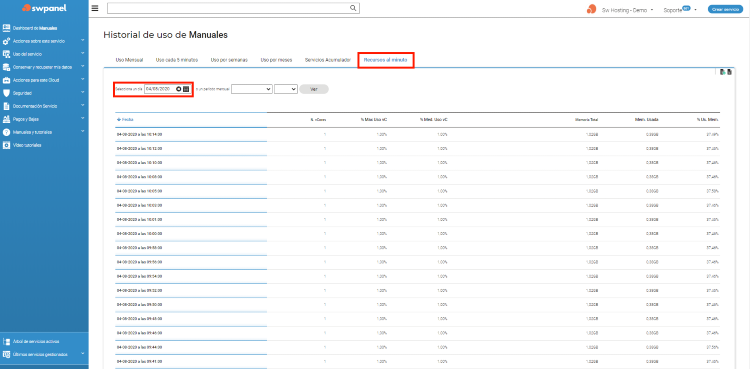This screenshot has width=750, height=369.
Task: Expand Uso del servicio chevron
Action: (82, 53)
